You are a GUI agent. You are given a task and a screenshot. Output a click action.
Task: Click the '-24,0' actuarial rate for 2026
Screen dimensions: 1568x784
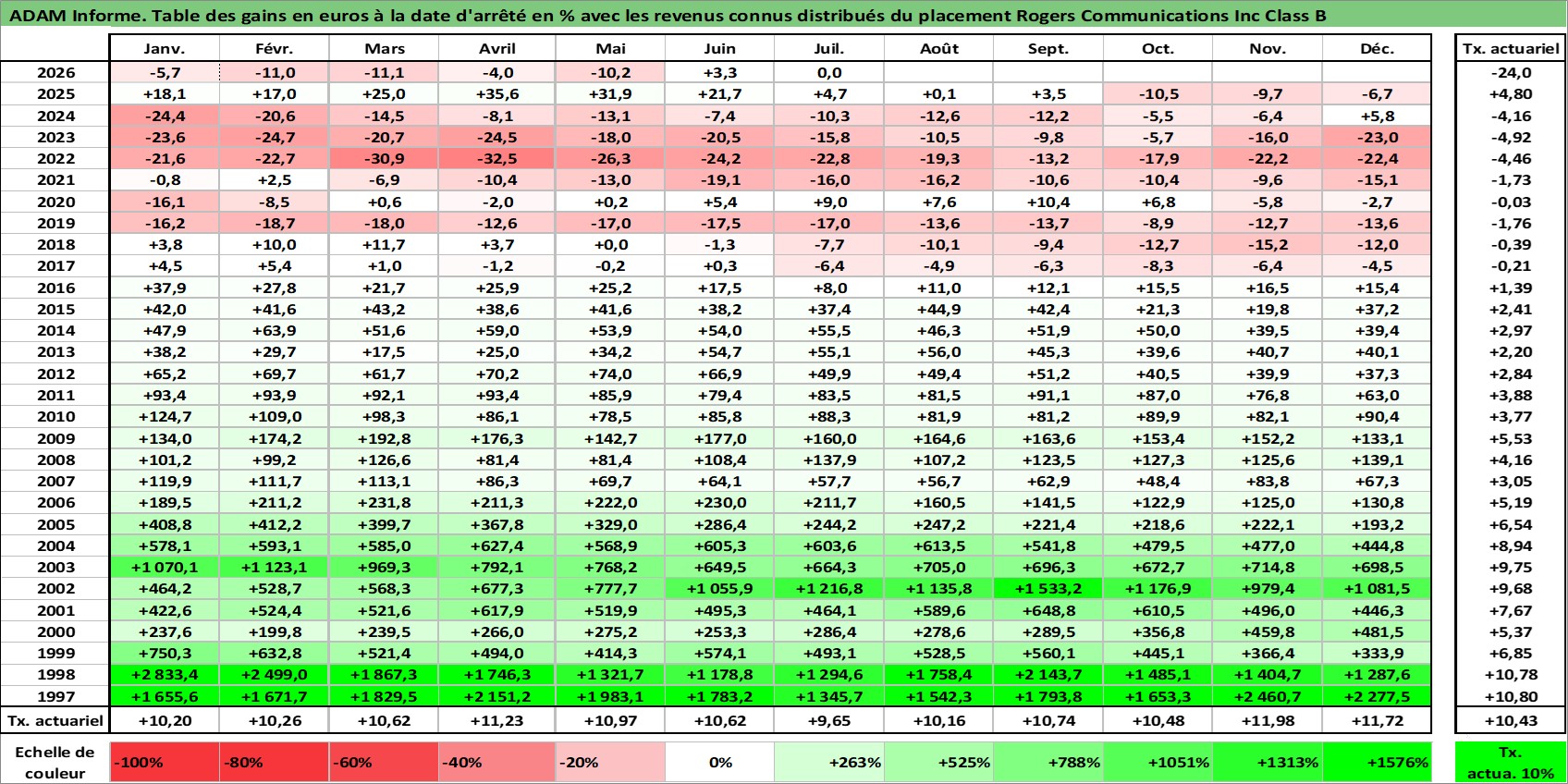[x=1511, y=73]
